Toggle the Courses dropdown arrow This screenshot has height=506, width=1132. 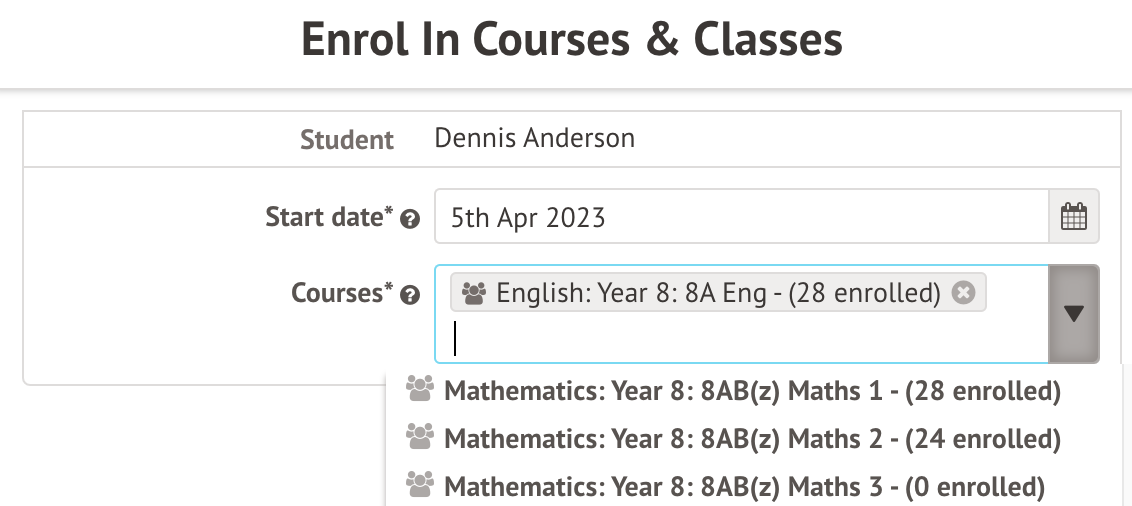pyautogui.click(x=1073, y=314)
